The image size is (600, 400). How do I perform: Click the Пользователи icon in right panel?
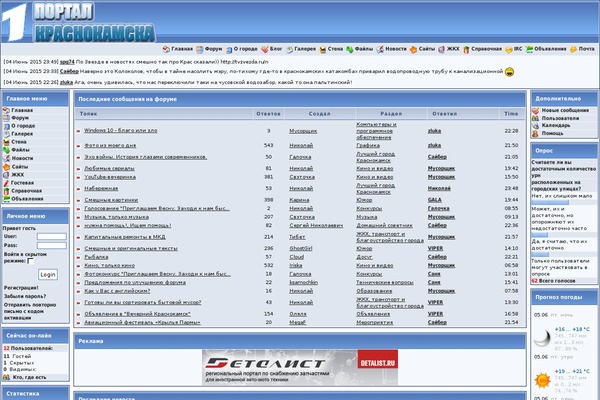click(x=535, y=118)
